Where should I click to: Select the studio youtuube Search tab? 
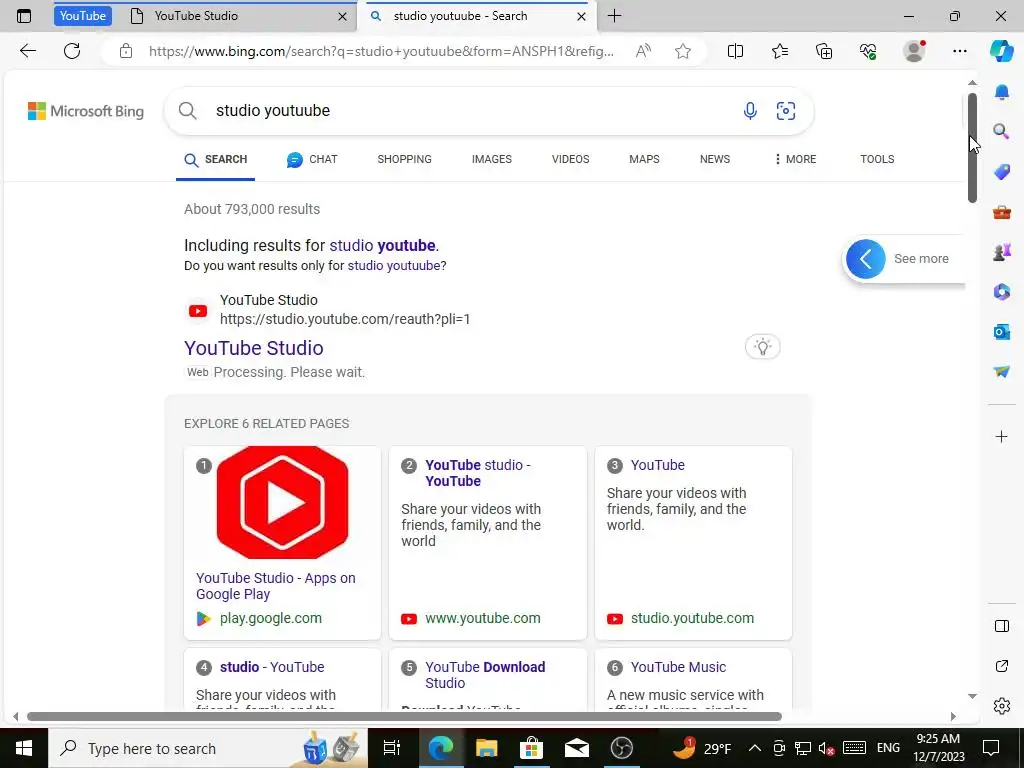point(477,16)
